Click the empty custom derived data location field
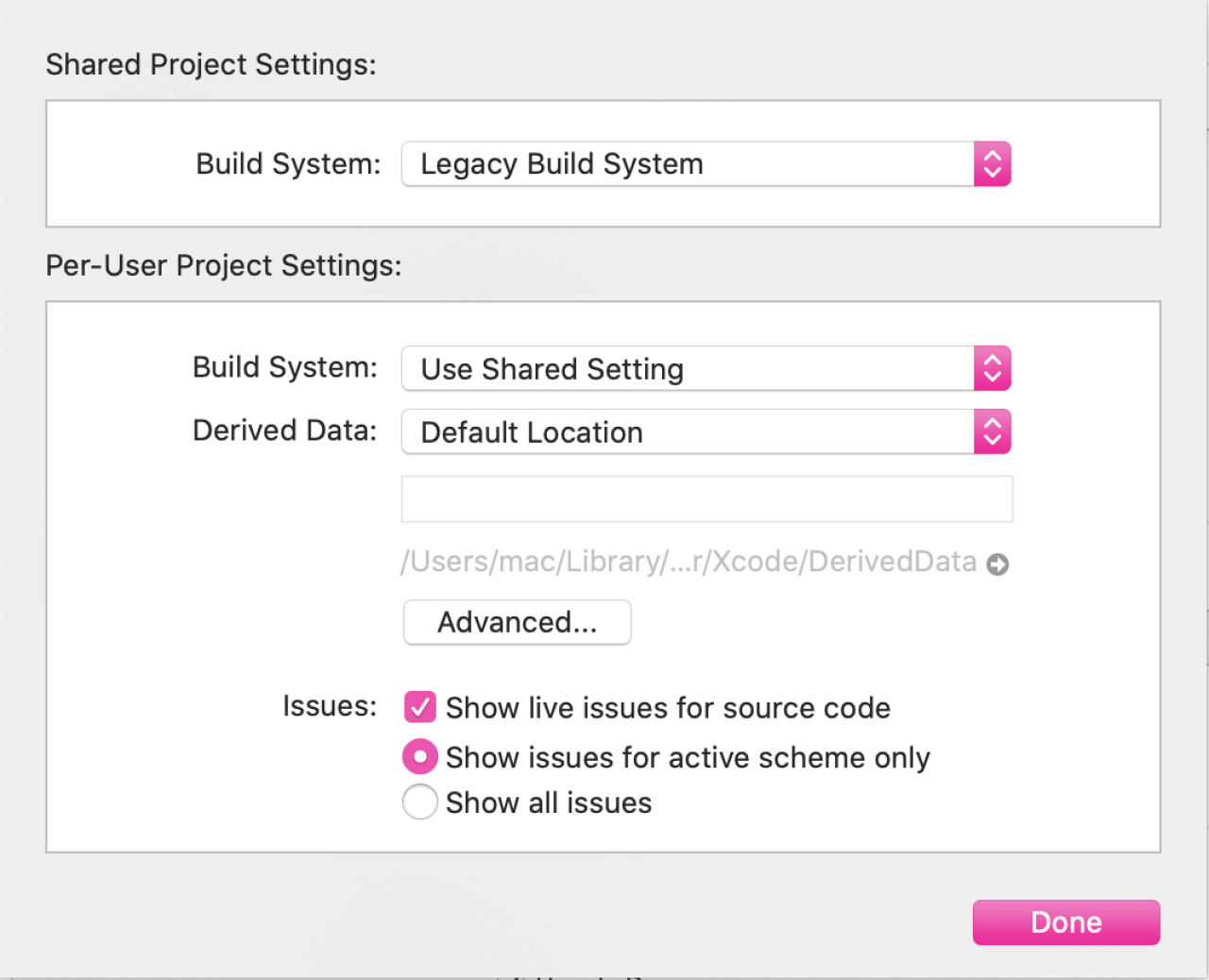The height and width of the screenshot is (980, 1209). pos(706,498)
